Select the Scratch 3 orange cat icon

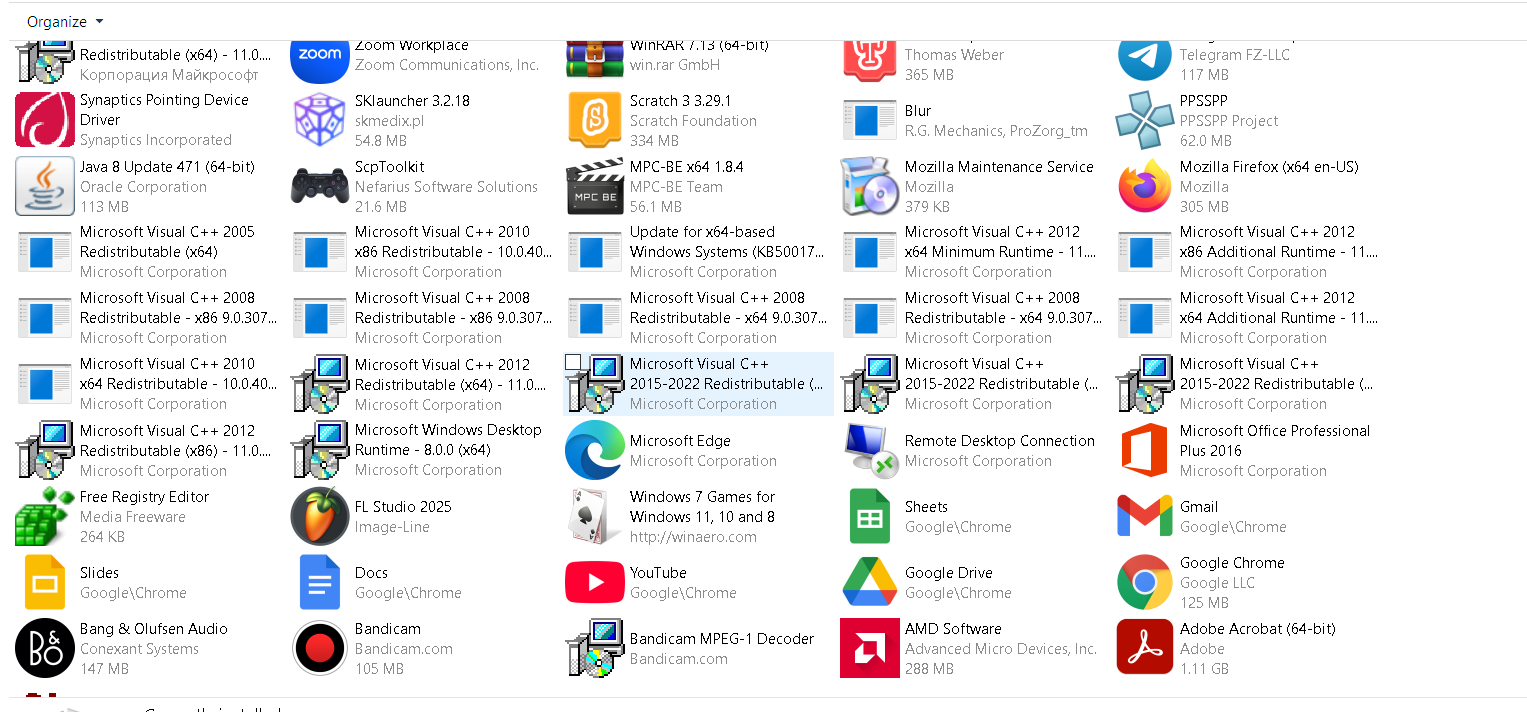pyautogui.click(x=595, y=120)
